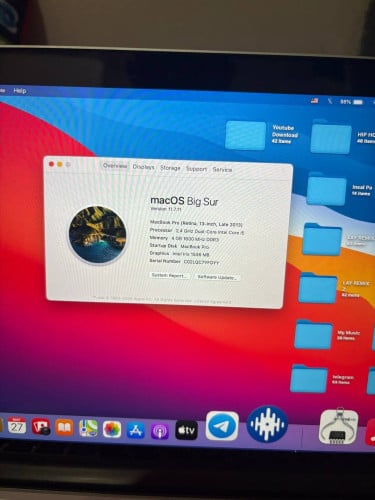Minimize the About This Mac window
This screenshot has height=500, width=375.
pyautogui.click(x=59, y=164)
